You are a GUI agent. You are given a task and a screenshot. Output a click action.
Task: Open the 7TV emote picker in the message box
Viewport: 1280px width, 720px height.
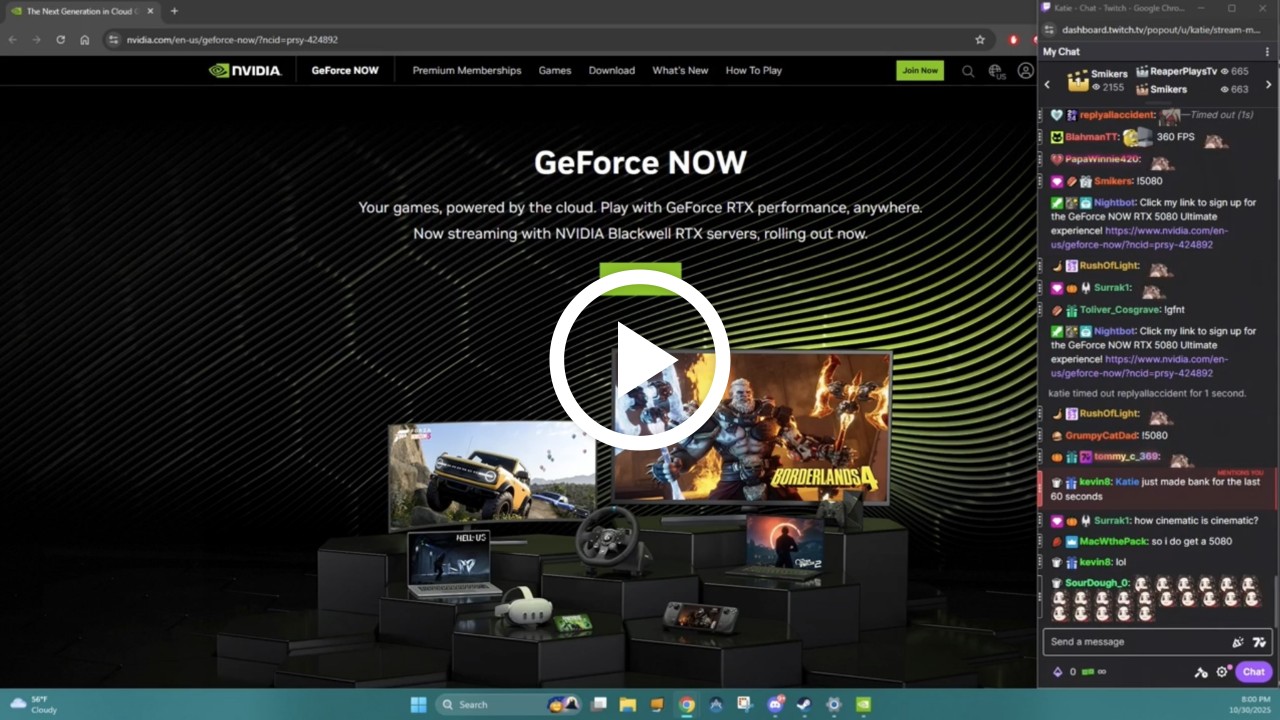[1259, 642]
